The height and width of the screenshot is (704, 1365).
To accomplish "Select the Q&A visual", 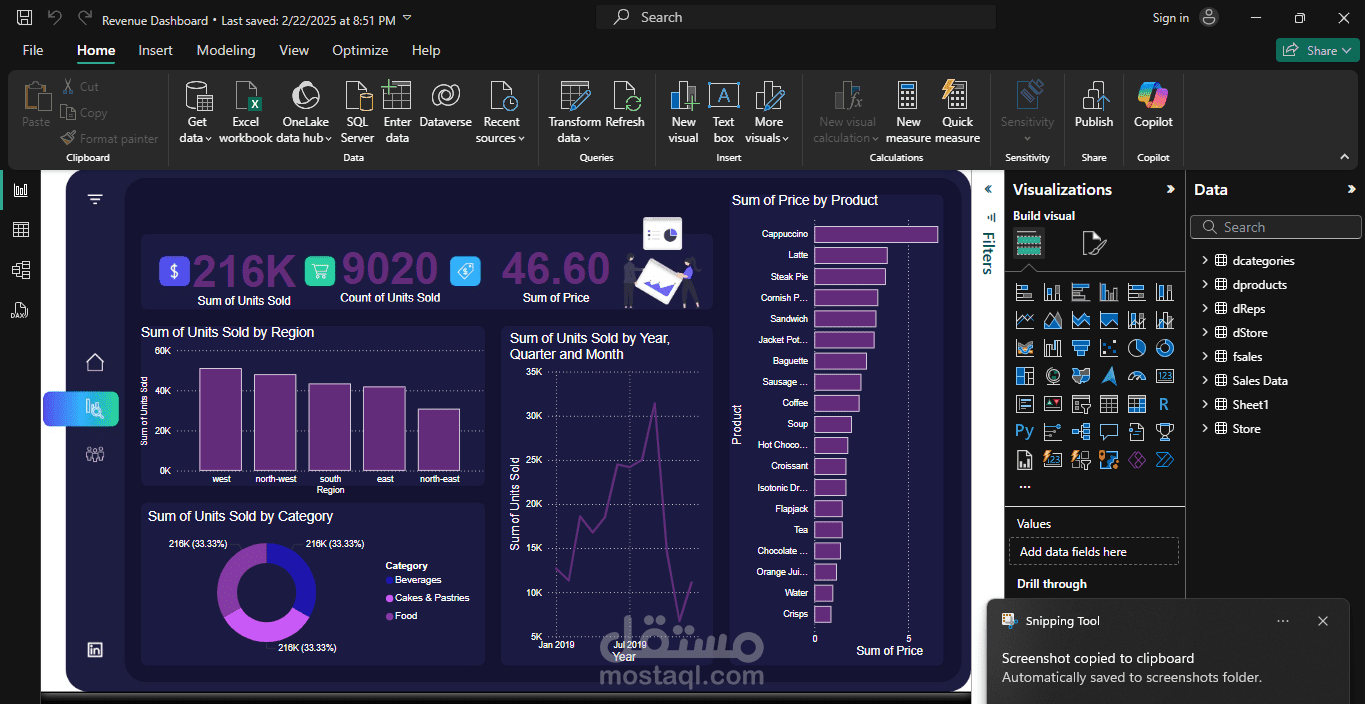I will tap(1109, 432).
